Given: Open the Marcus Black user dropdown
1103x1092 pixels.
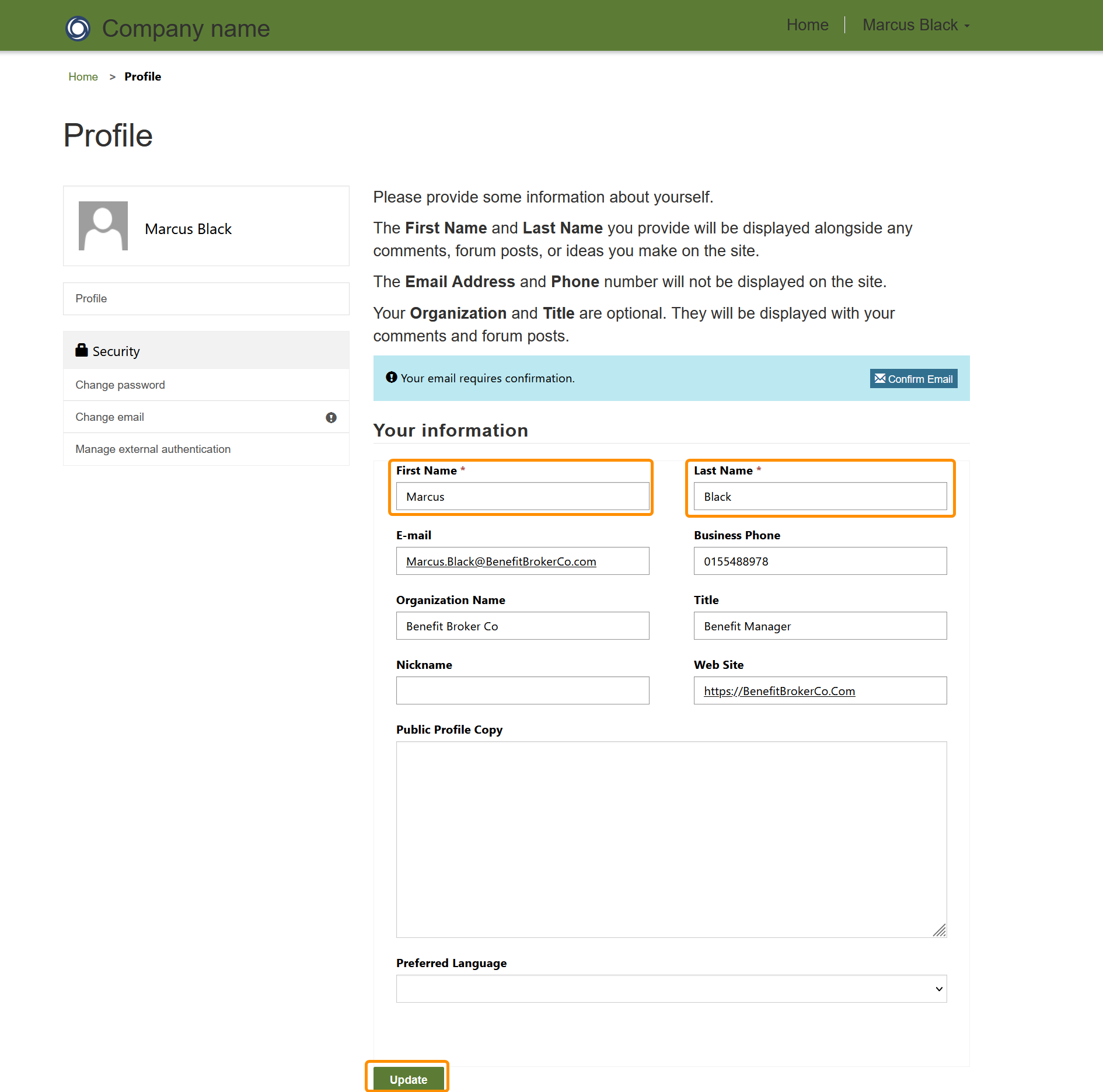Looking at the screenshot, I should point(916,25).
